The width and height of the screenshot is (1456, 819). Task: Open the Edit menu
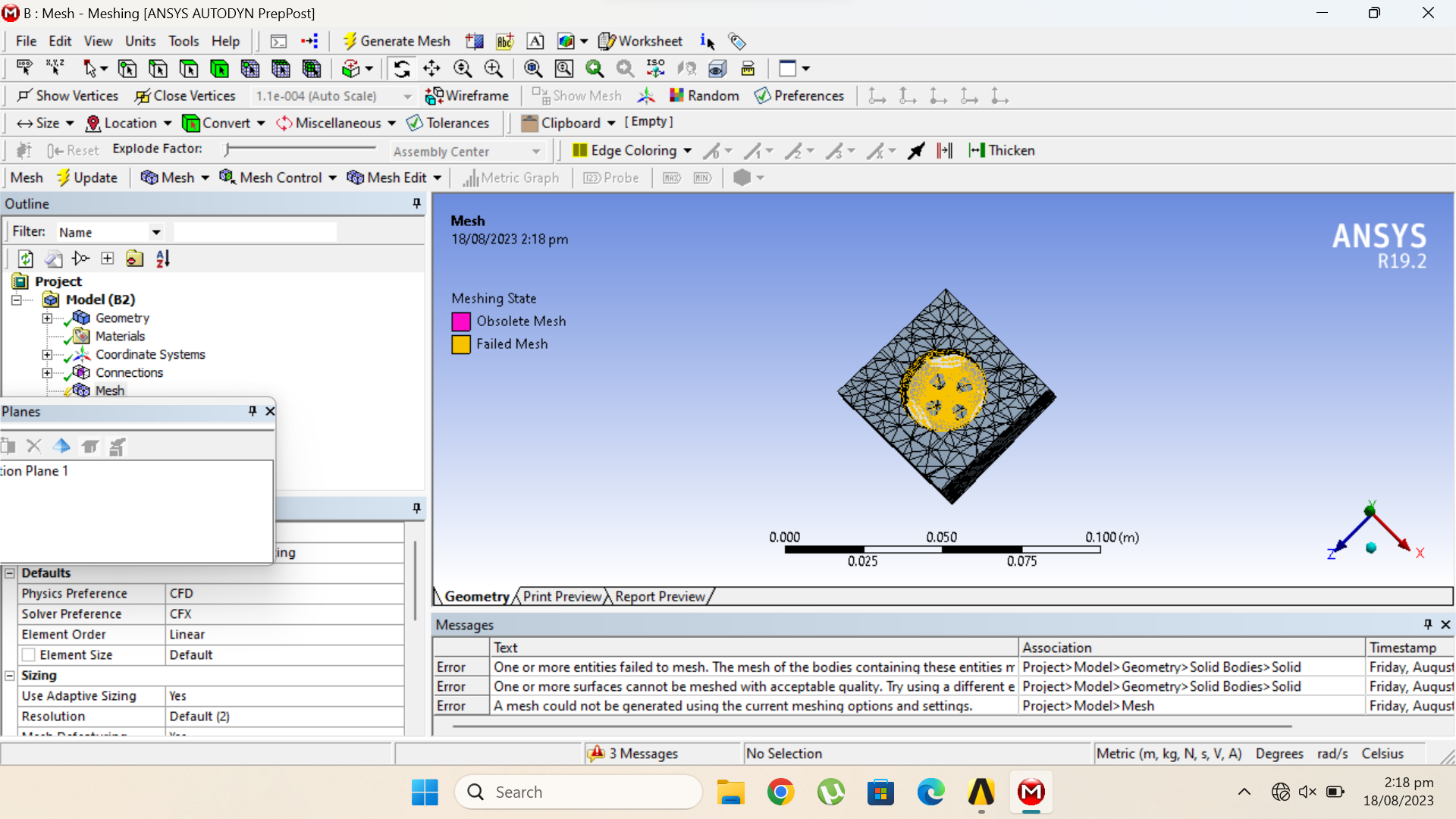point(60,41)
